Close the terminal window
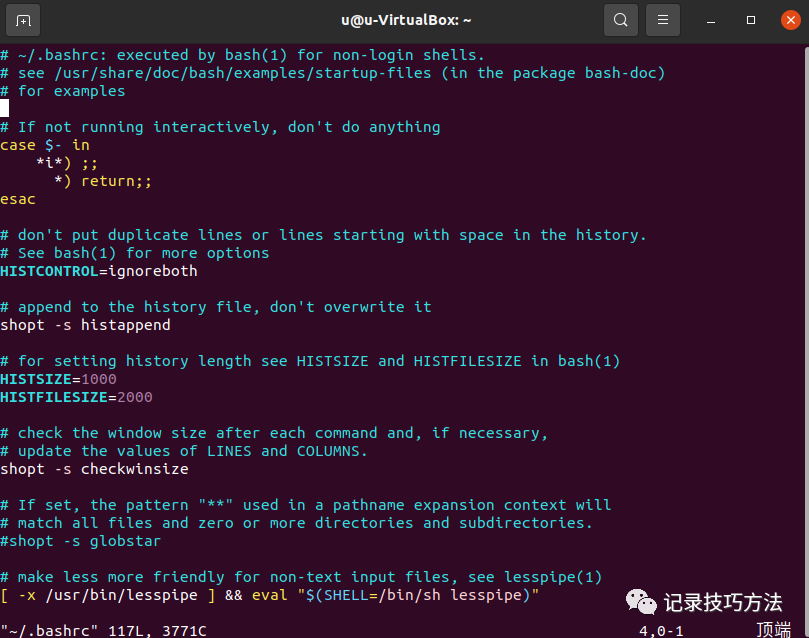 pyautogui.click(x=790, y=21)
